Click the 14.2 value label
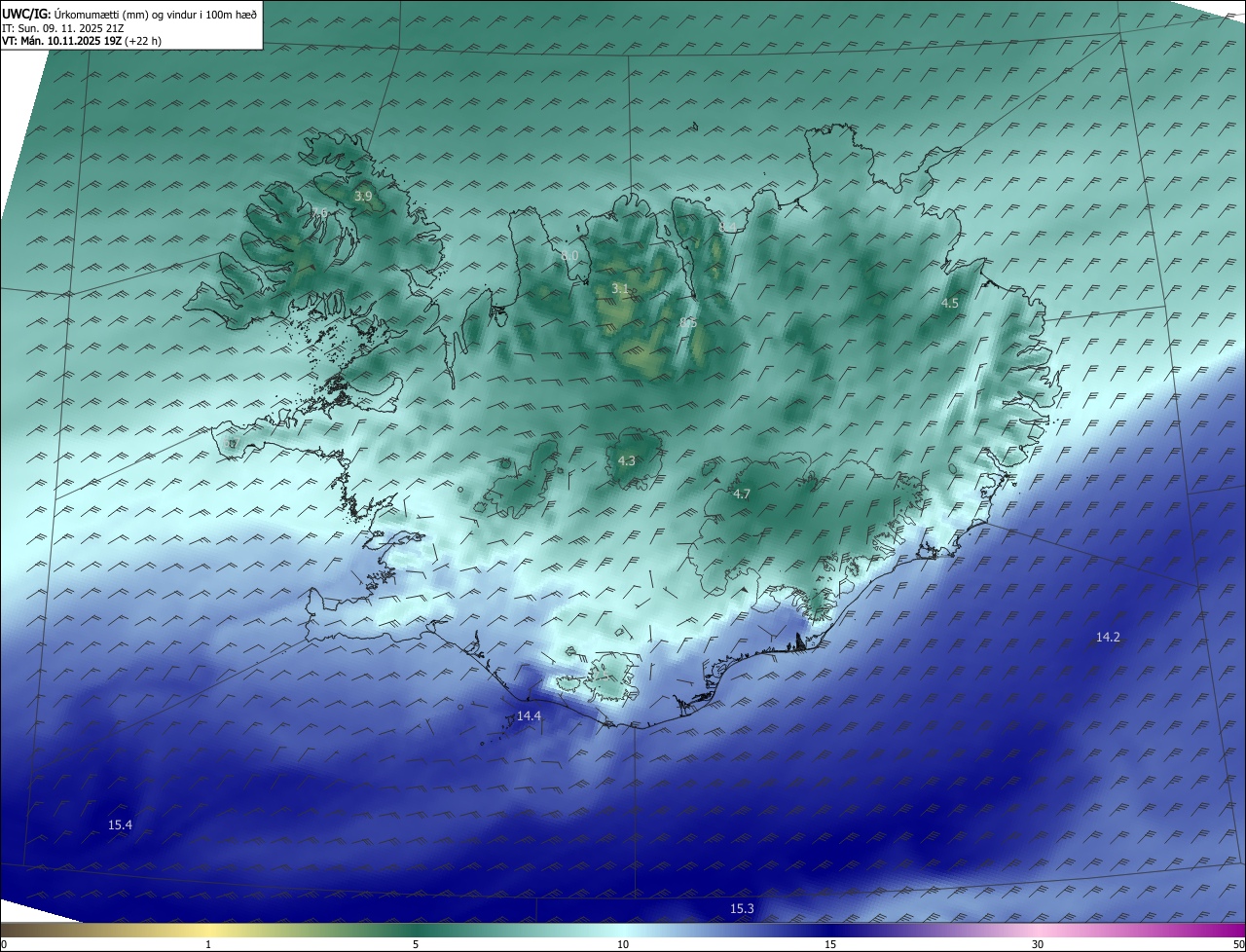Image resolution: width=1246 pixels, height=952 pixels. 1108,637
